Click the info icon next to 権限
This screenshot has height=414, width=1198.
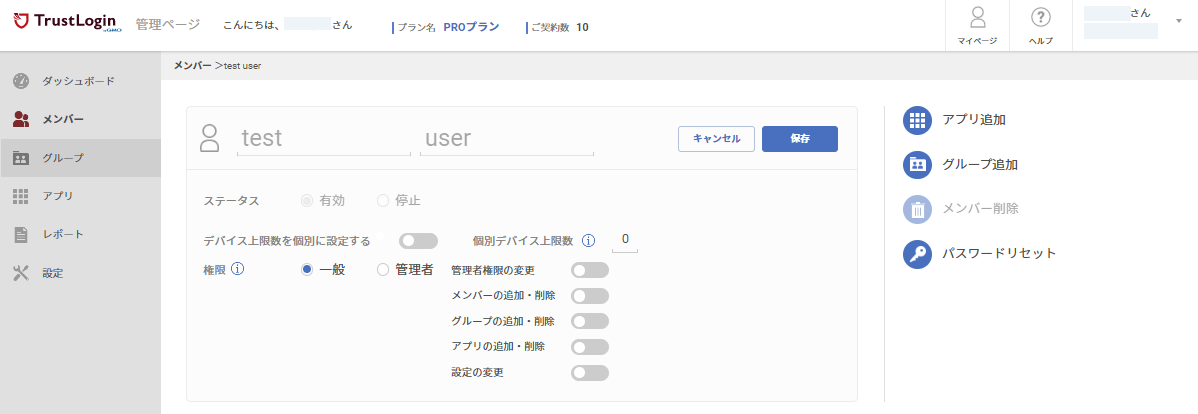click(237, 269)
